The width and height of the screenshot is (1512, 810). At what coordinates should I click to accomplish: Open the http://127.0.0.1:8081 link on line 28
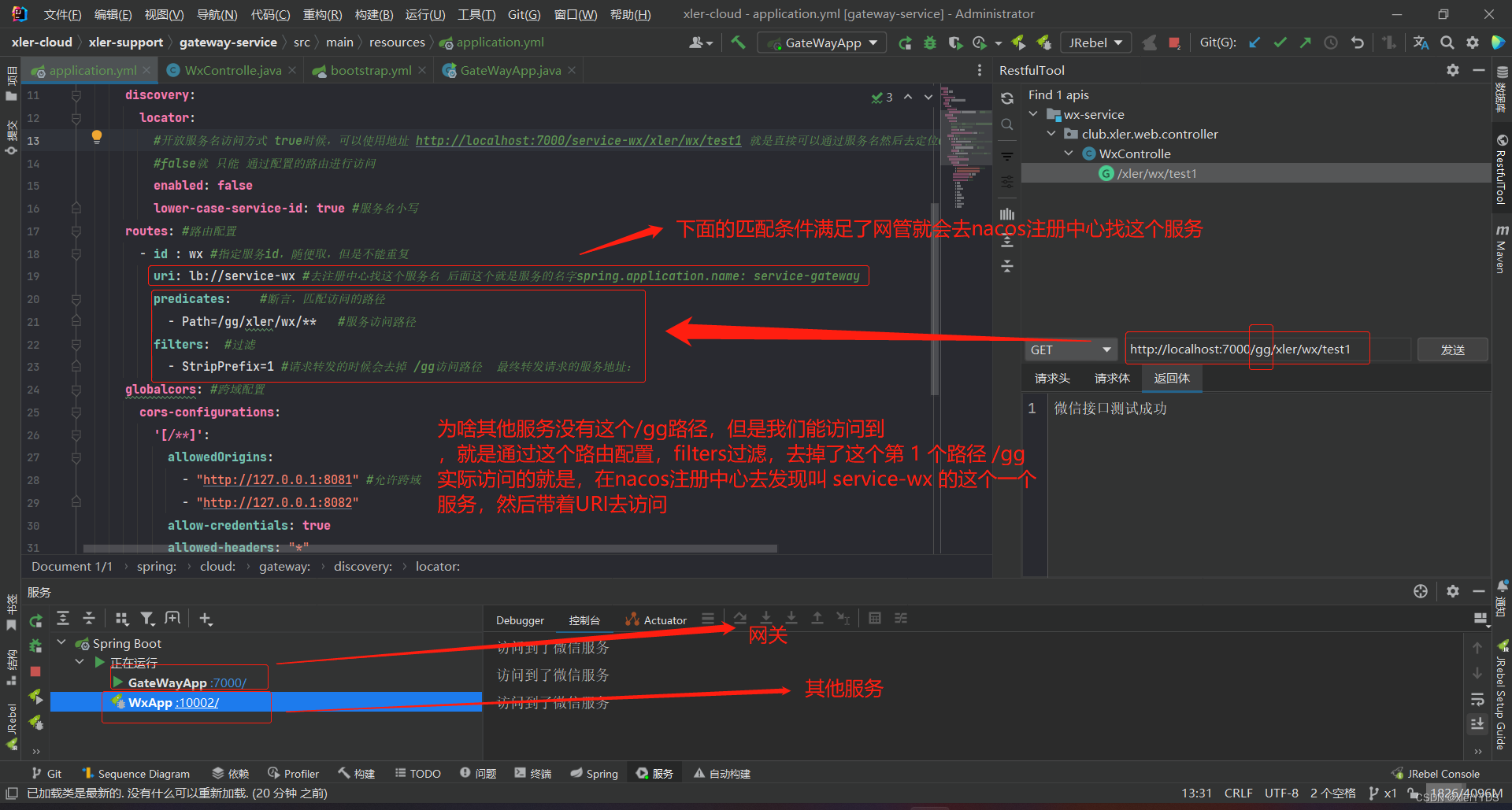pyautogui.click(x=277, y=479)
